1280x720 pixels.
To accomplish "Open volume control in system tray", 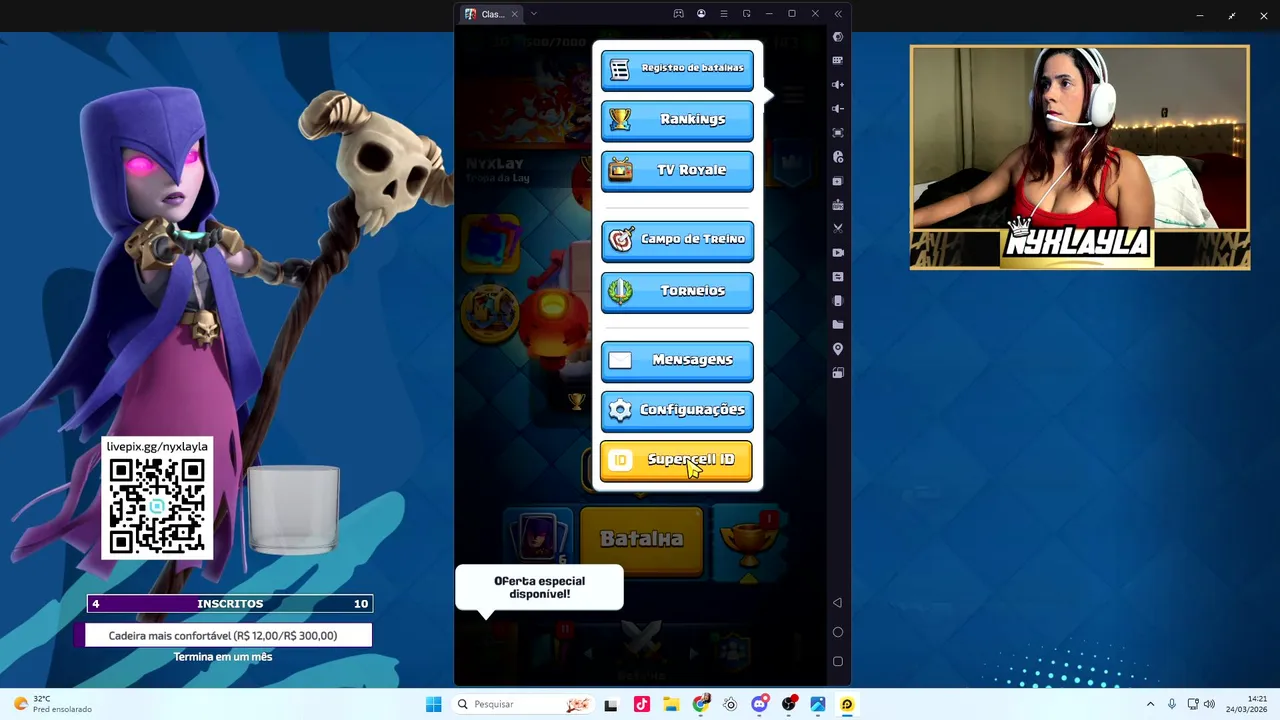I will point(1209,704).
